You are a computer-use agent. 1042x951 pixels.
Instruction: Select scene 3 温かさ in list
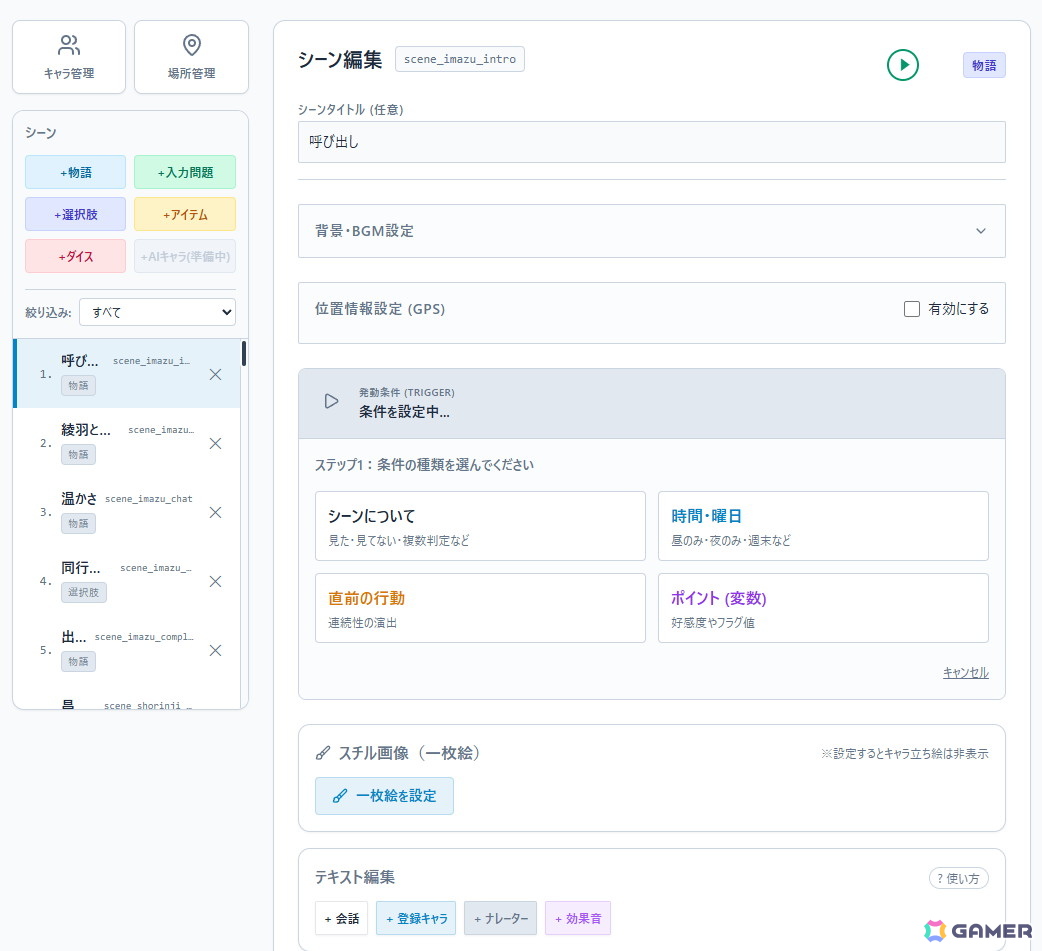pos(127,512)
